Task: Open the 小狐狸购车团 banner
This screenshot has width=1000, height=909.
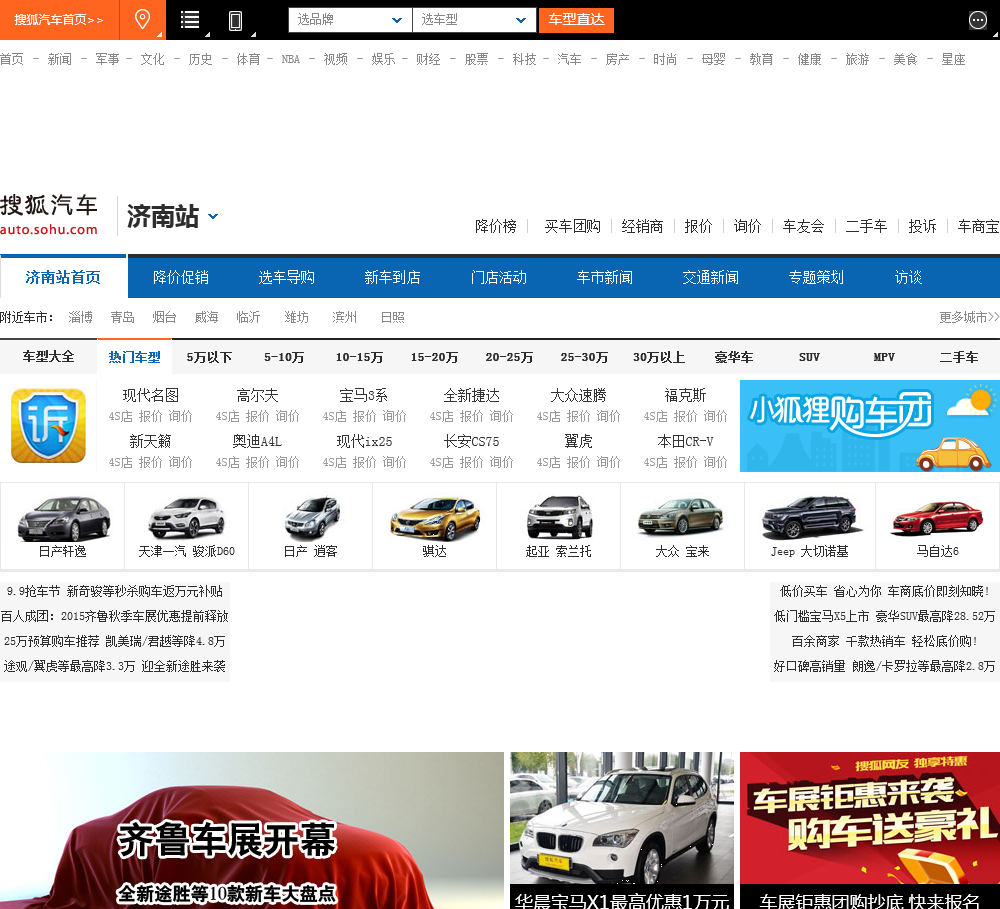Action: coord(869,425)
